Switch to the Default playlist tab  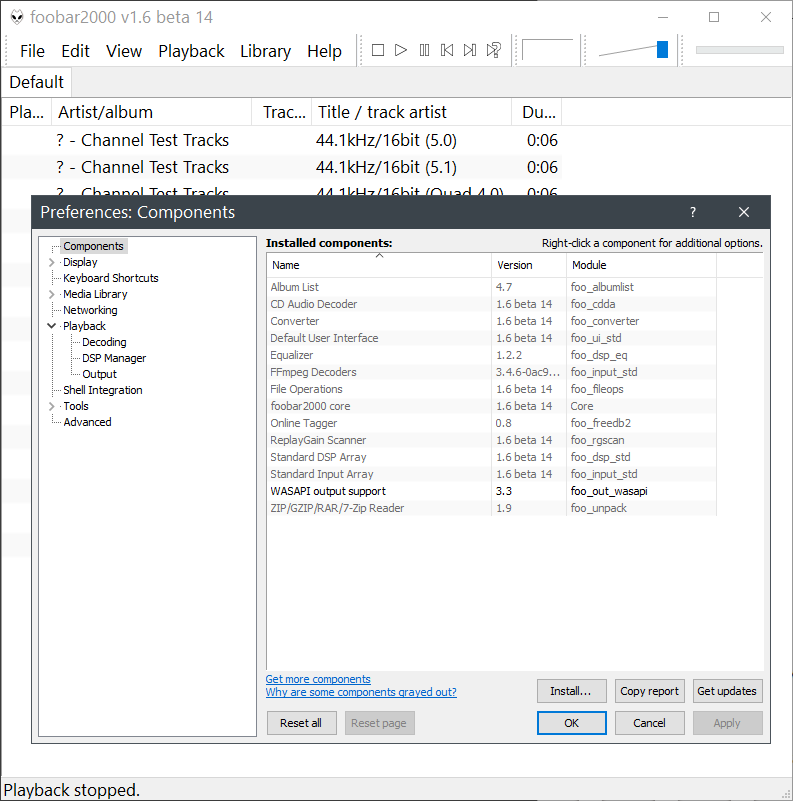36,82
